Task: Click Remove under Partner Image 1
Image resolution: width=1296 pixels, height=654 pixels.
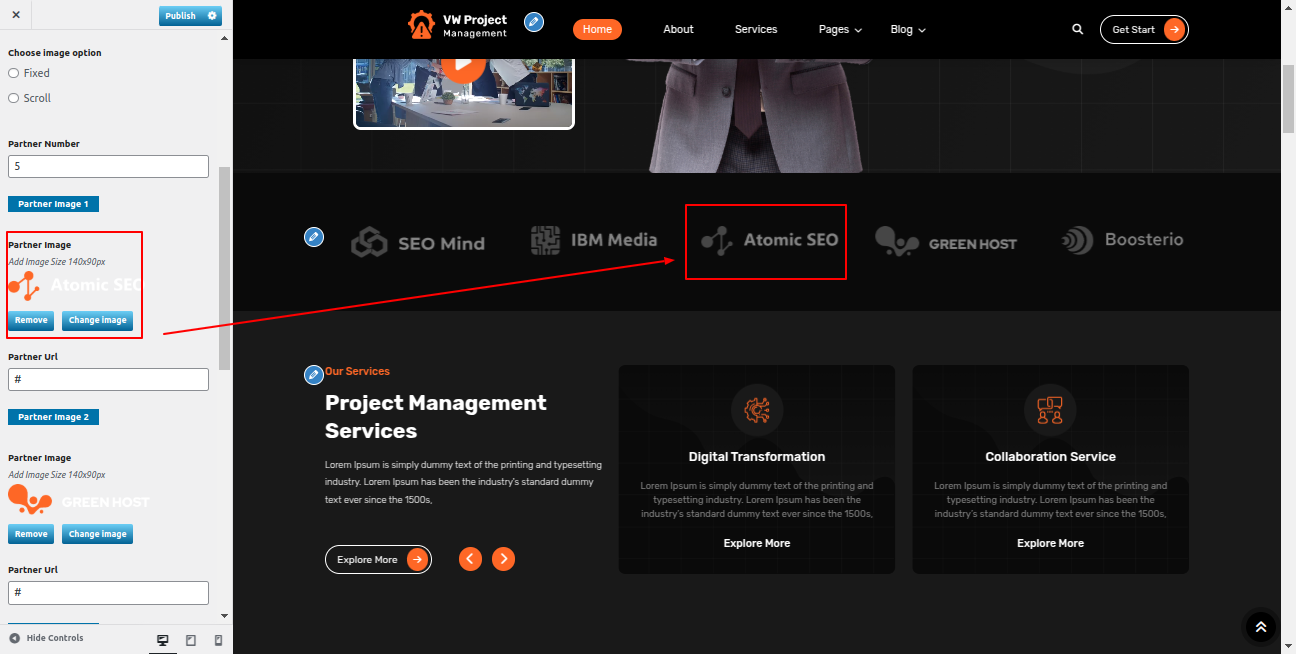Action: click(31, 321)
